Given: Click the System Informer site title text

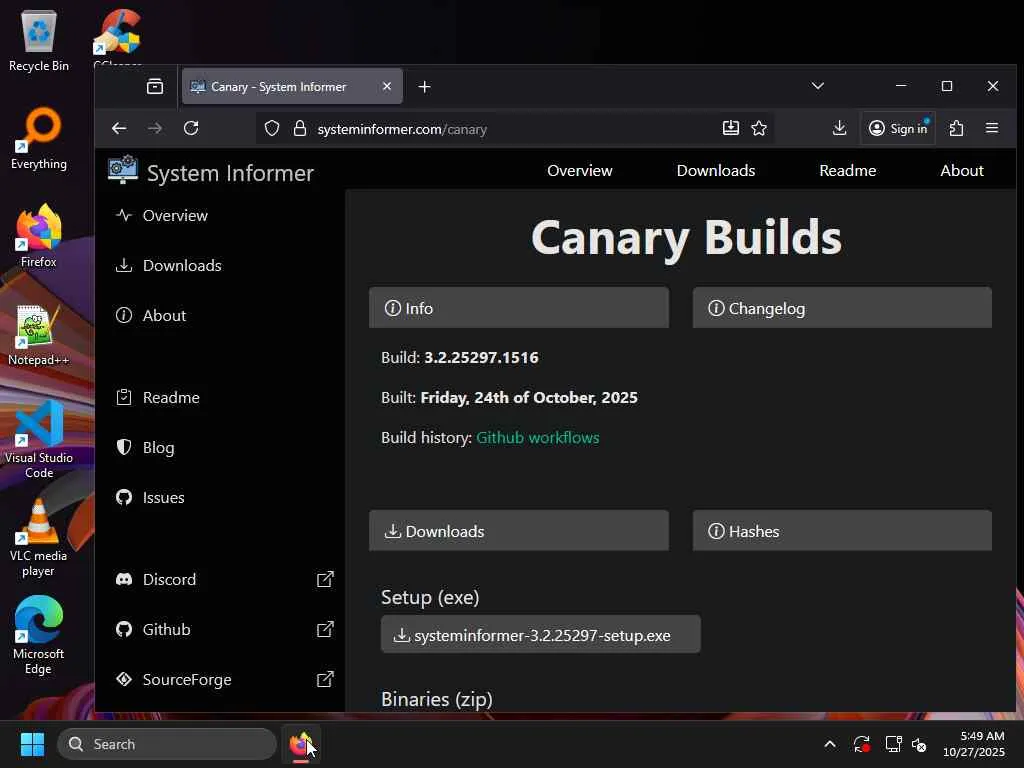Looking at the screenshot, I should pyautogui.click(x=230, y=173).
